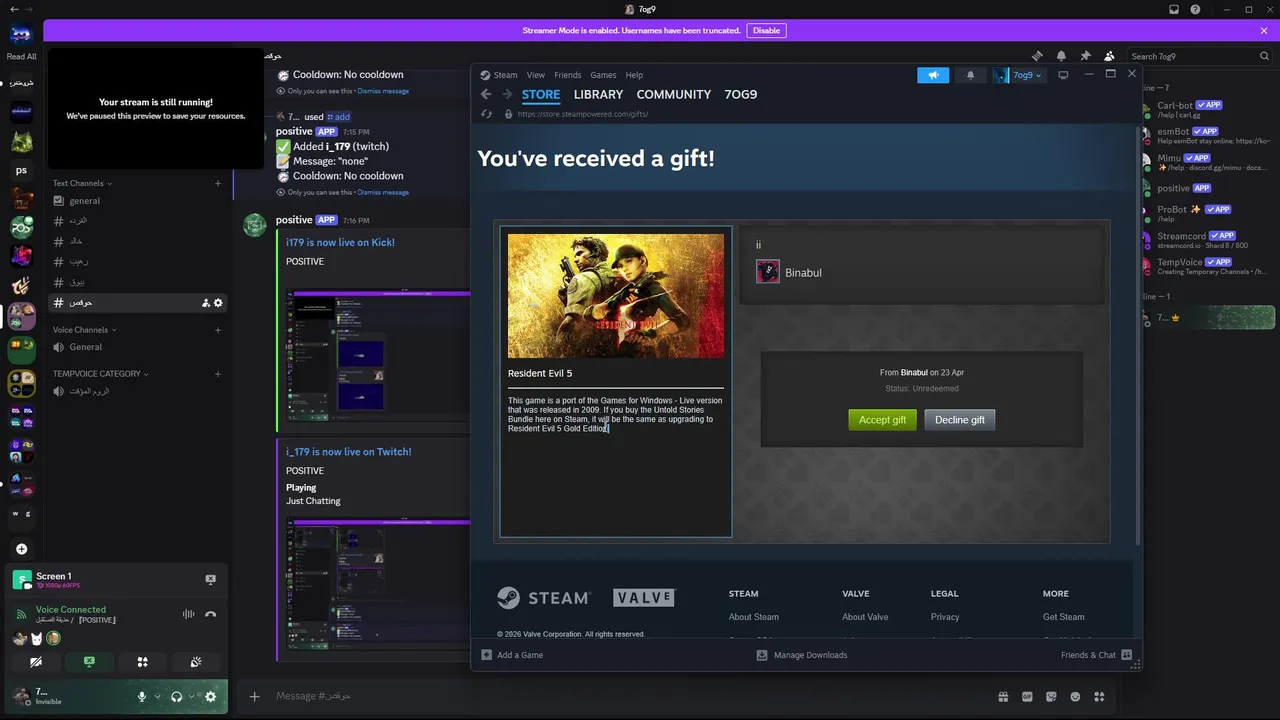The image size is (1280, 720).
Task: Turn on camera in Discord voice panel
Action: coord(36,662)
